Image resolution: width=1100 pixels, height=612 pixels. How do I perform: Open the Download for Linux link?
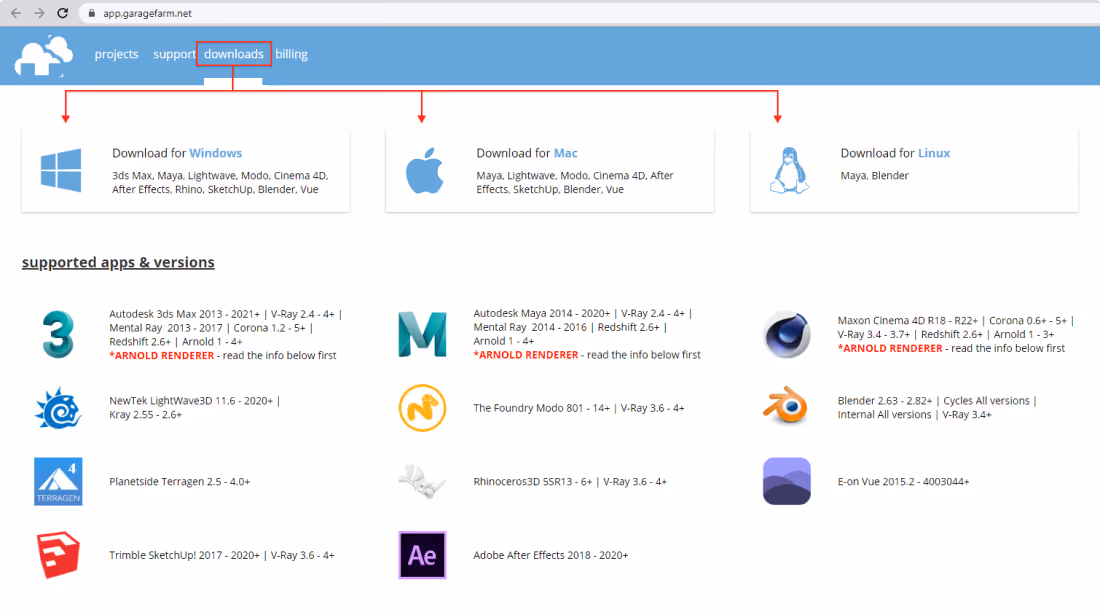895,153
